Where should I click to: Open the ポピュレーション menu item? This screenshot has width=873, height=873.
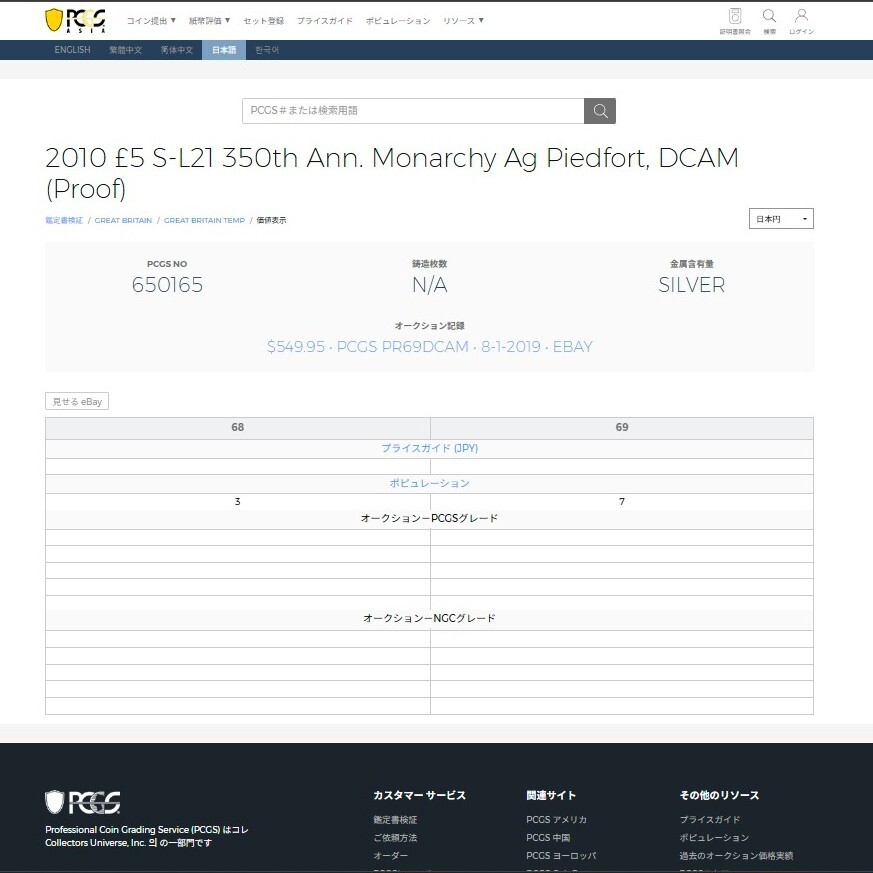pos(398,21)
